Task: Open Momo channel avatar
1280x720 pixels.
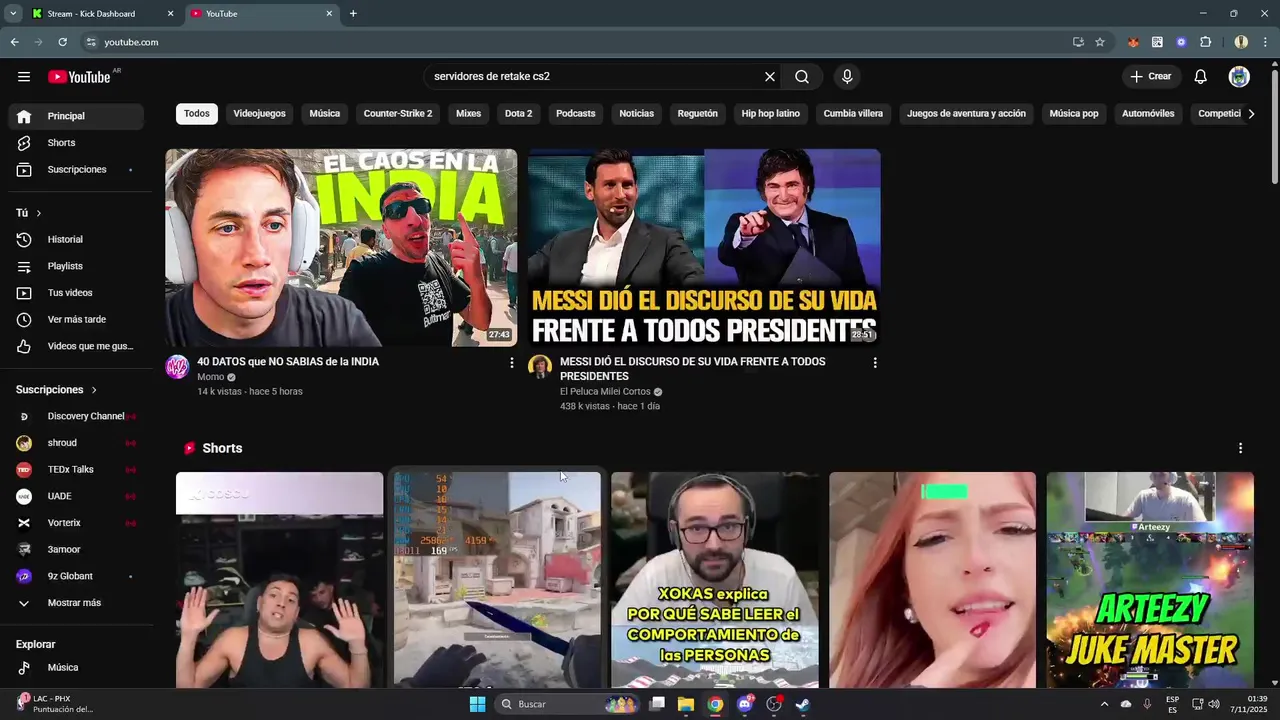Action: click(x=177, y=366)
